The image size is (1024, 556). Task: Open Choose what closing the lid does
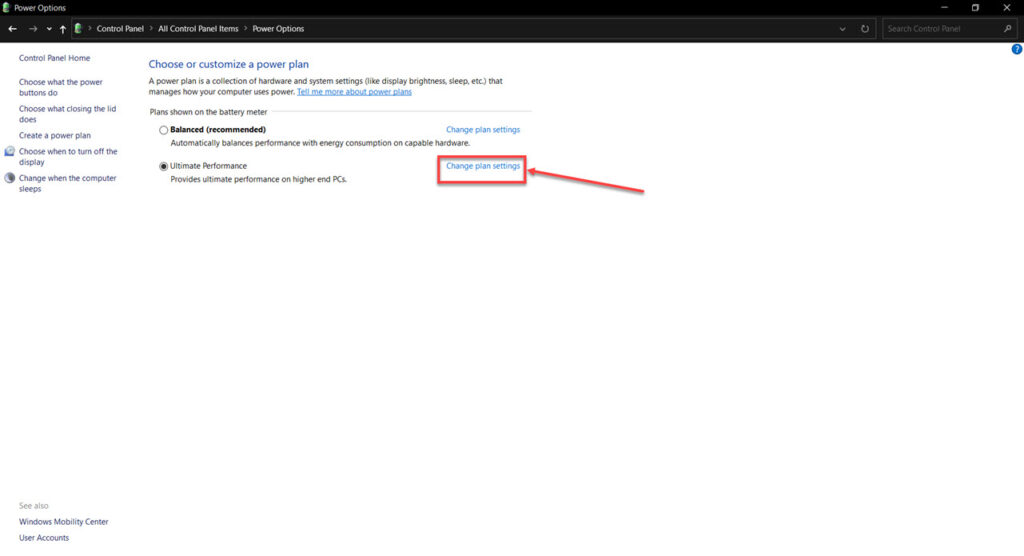(x=67, y=114)
